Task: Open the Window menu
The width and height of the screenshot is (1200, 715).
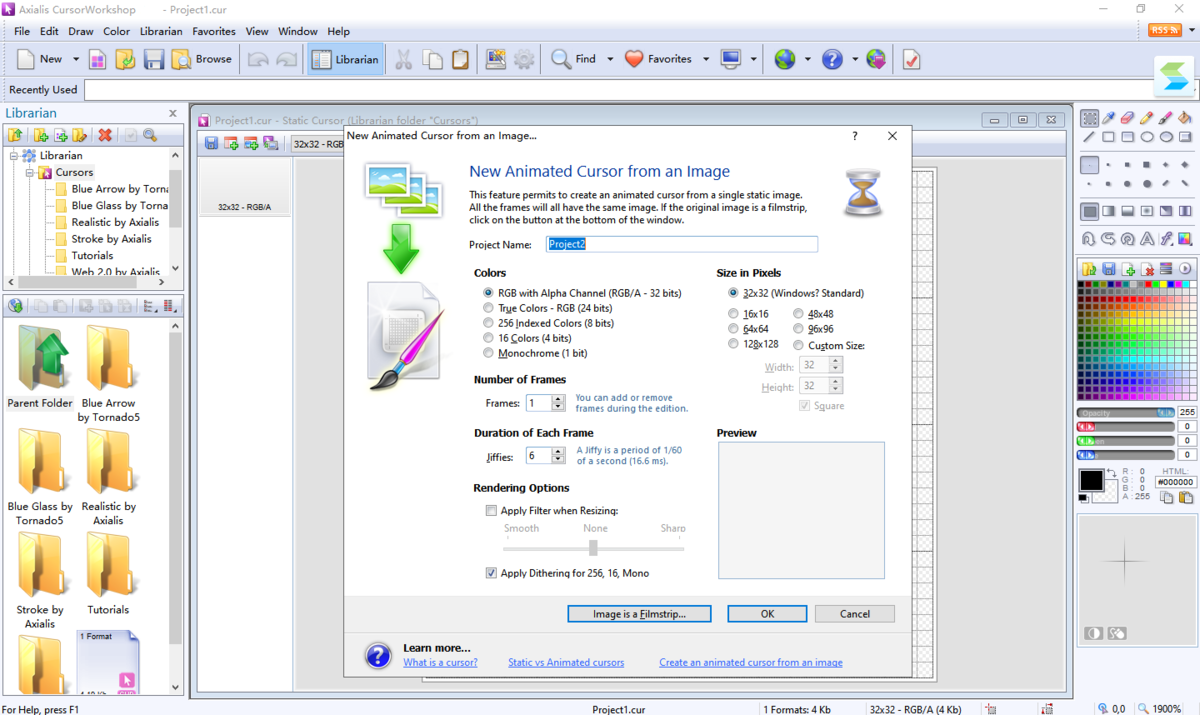Action: pyautogui.click(x=298, y=31)
